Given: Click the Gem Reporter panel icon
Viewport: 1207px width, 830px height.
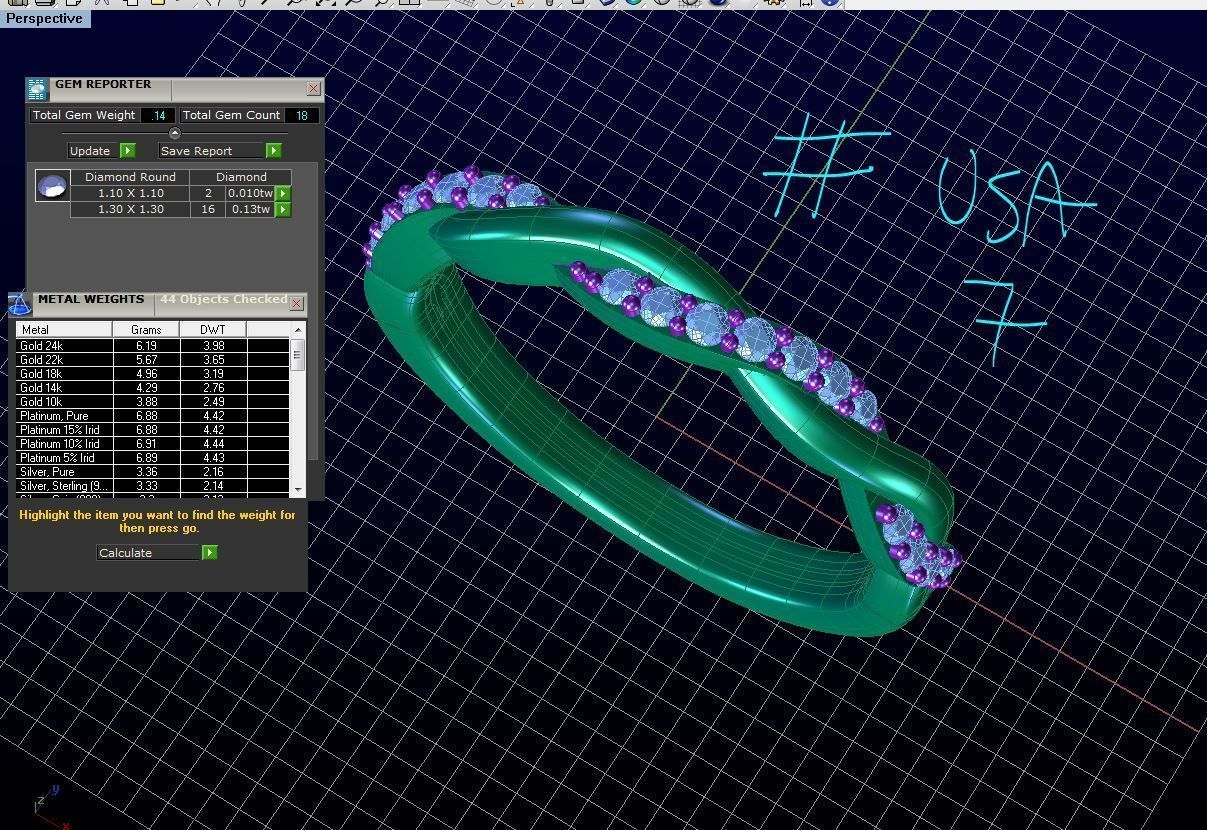Looking at the screenshot, I should click(37, 90).
